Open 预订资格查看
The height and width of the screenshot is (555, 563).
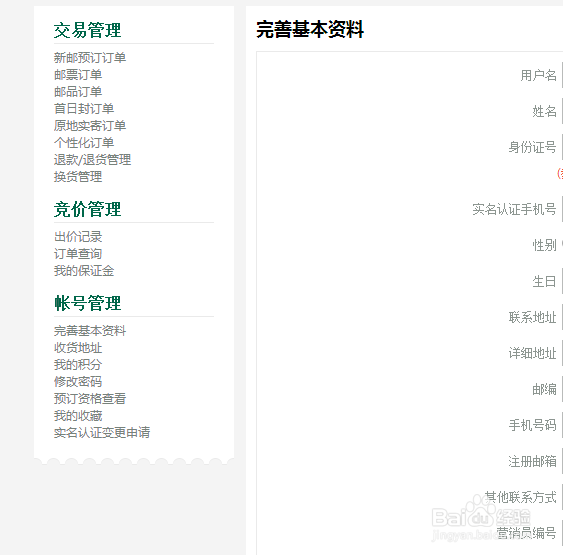pyautogui.click(x=90, y=398)
